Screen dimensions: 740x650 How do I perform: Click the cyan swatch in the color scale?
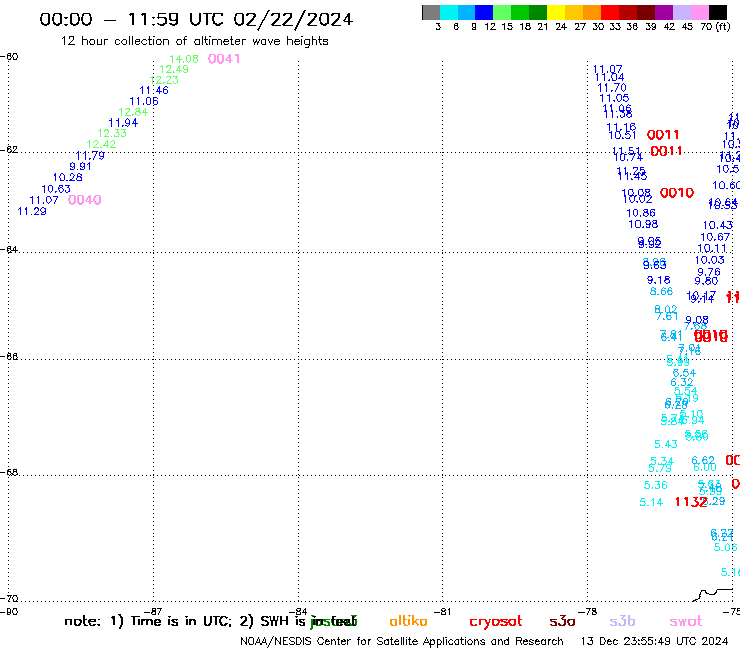click(449, 13)
